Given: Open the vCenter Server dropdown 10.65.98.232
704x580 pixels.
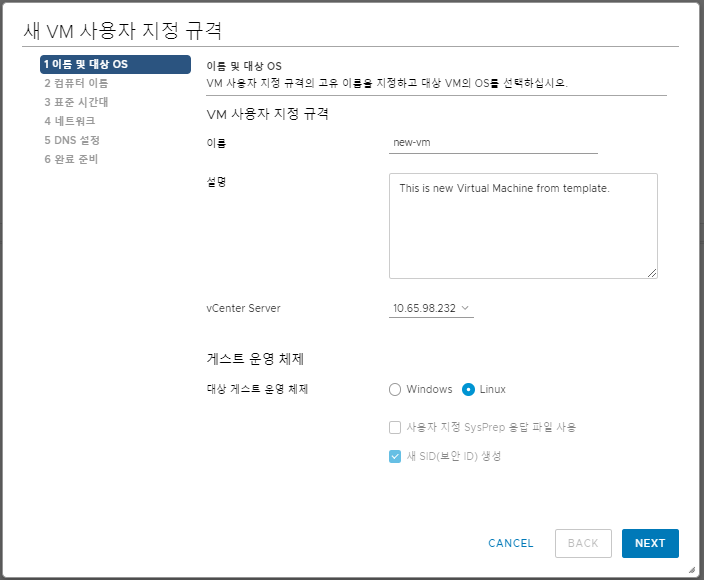Looking at the screenshot, I should point(431,308).
